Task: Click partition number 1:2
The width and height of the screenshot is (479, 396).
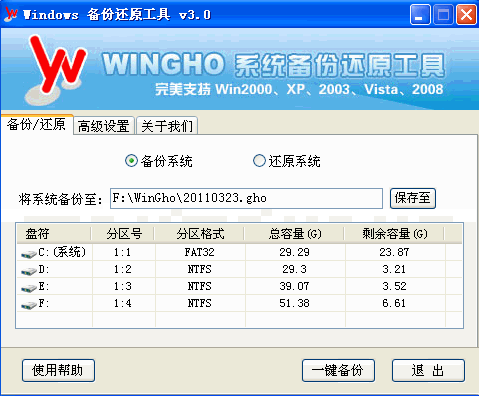Action: (122, 269)
